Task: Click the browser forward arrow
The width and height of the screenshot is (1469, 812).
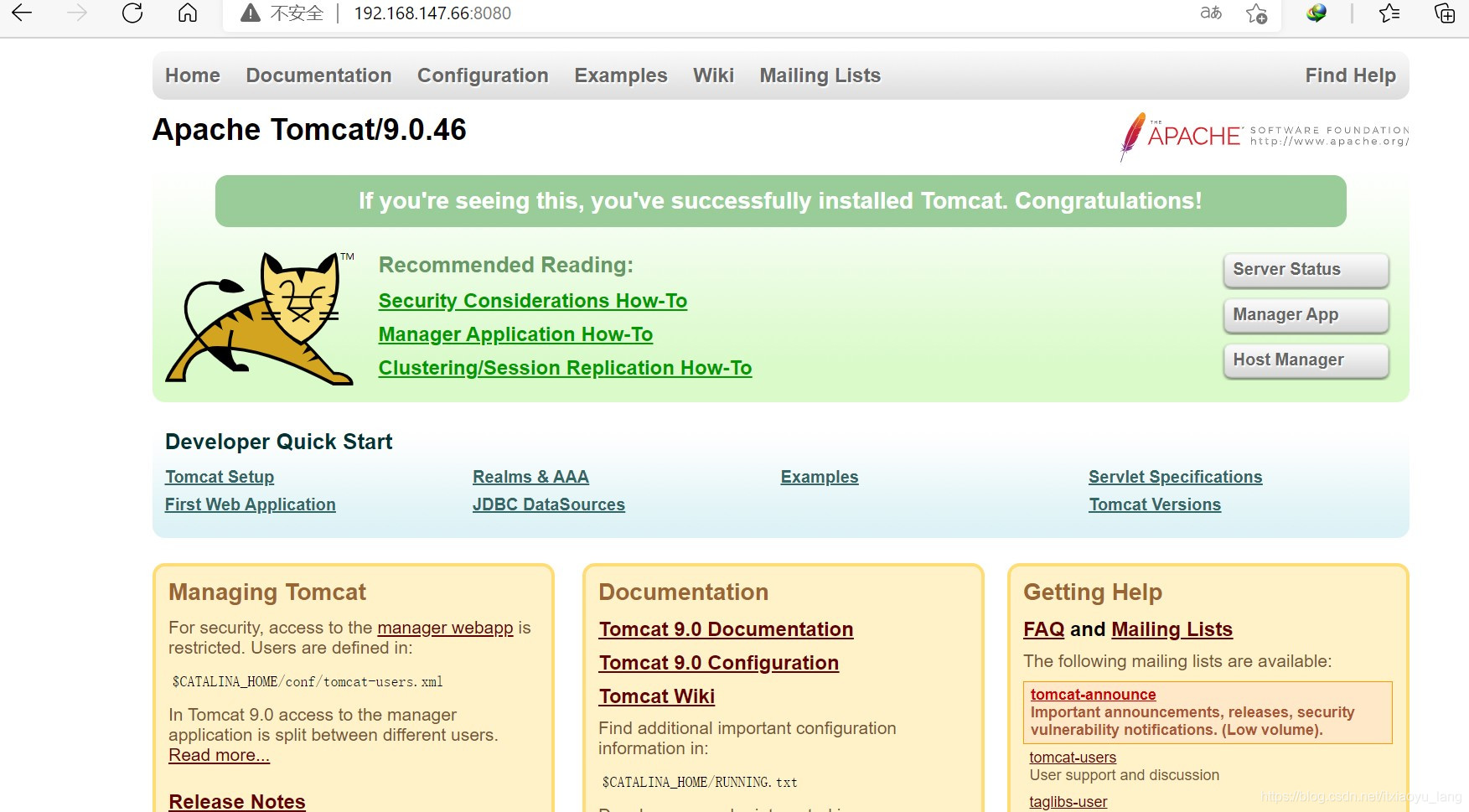Action: click(77, 13)
